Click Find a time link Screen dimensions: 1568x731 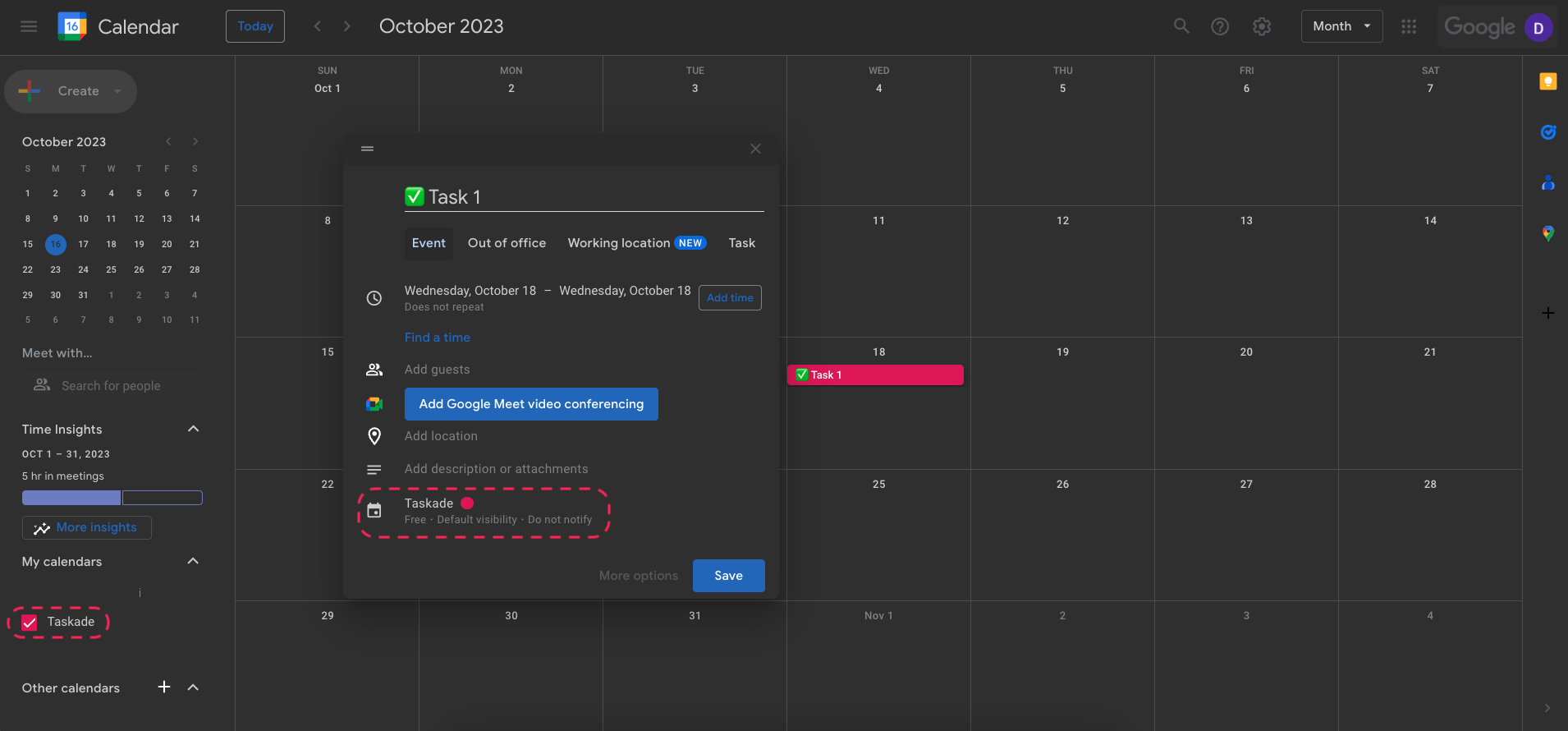click(437, 338)
